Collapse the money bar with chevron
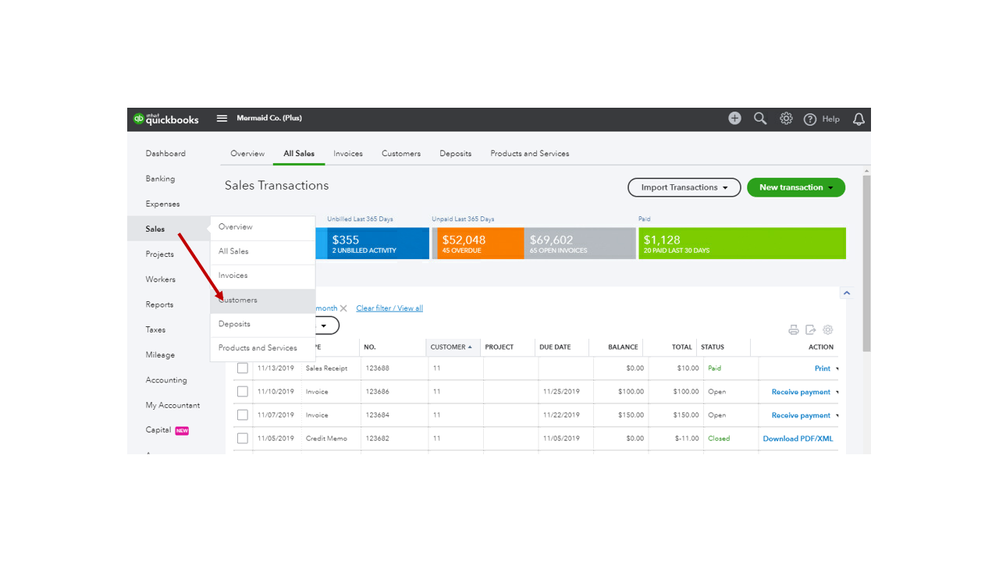Screen dimensions: 999x562 pyautogui.click(x=847, y=293)
